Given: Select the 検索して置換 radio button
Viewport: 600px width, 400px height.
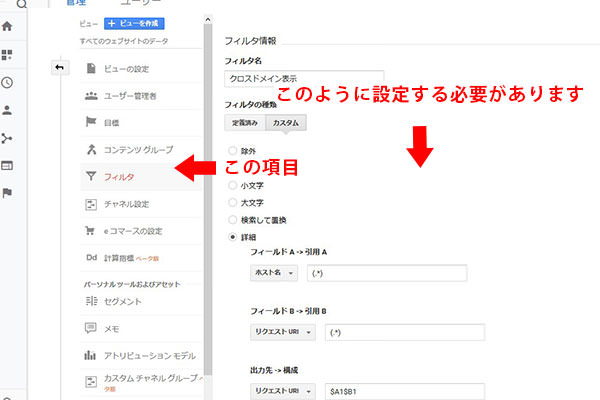Looking at the screenshot, I should [234, 219].
